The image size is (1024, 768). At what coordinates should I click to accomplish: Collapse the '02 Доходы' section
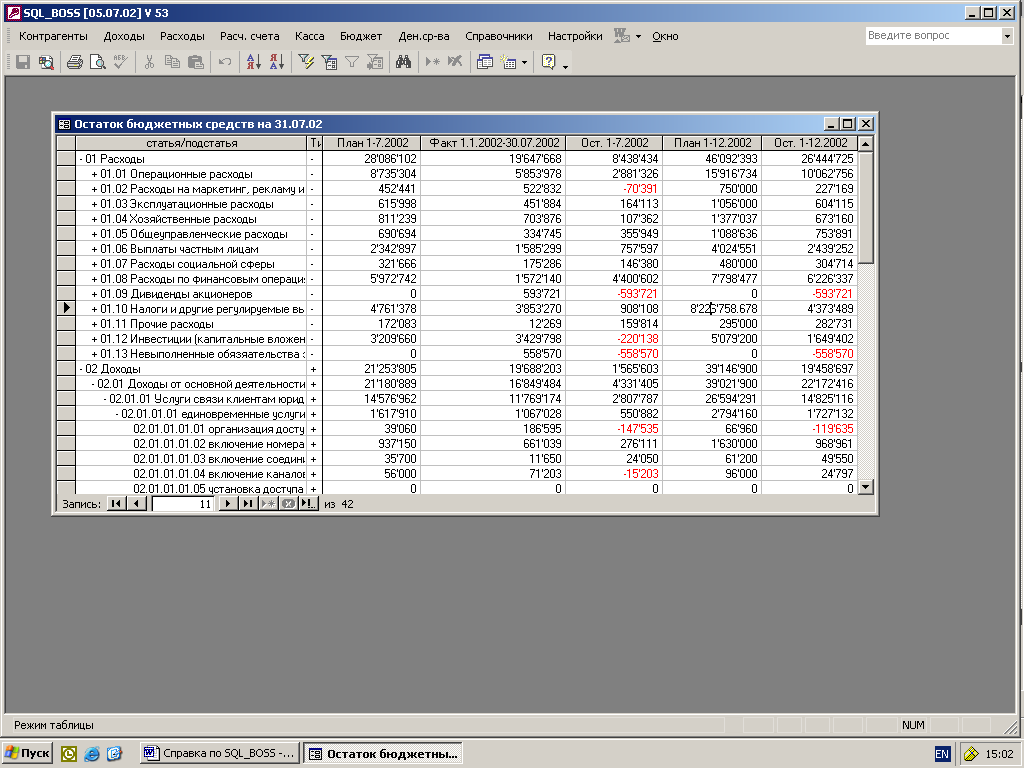[x=82, y=369]
